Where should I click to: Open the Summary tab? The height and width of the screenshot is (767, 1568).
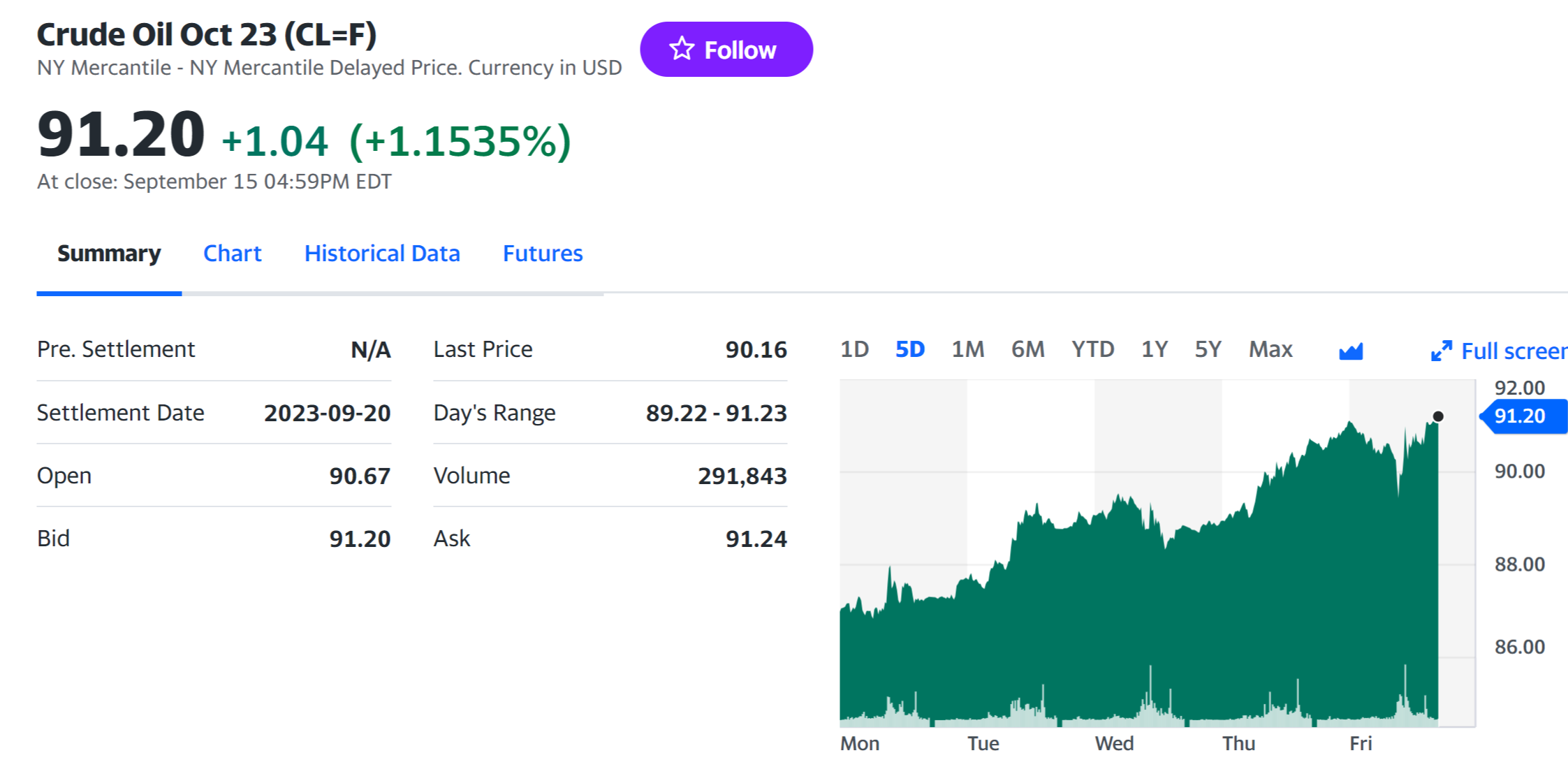coord(109,254)
